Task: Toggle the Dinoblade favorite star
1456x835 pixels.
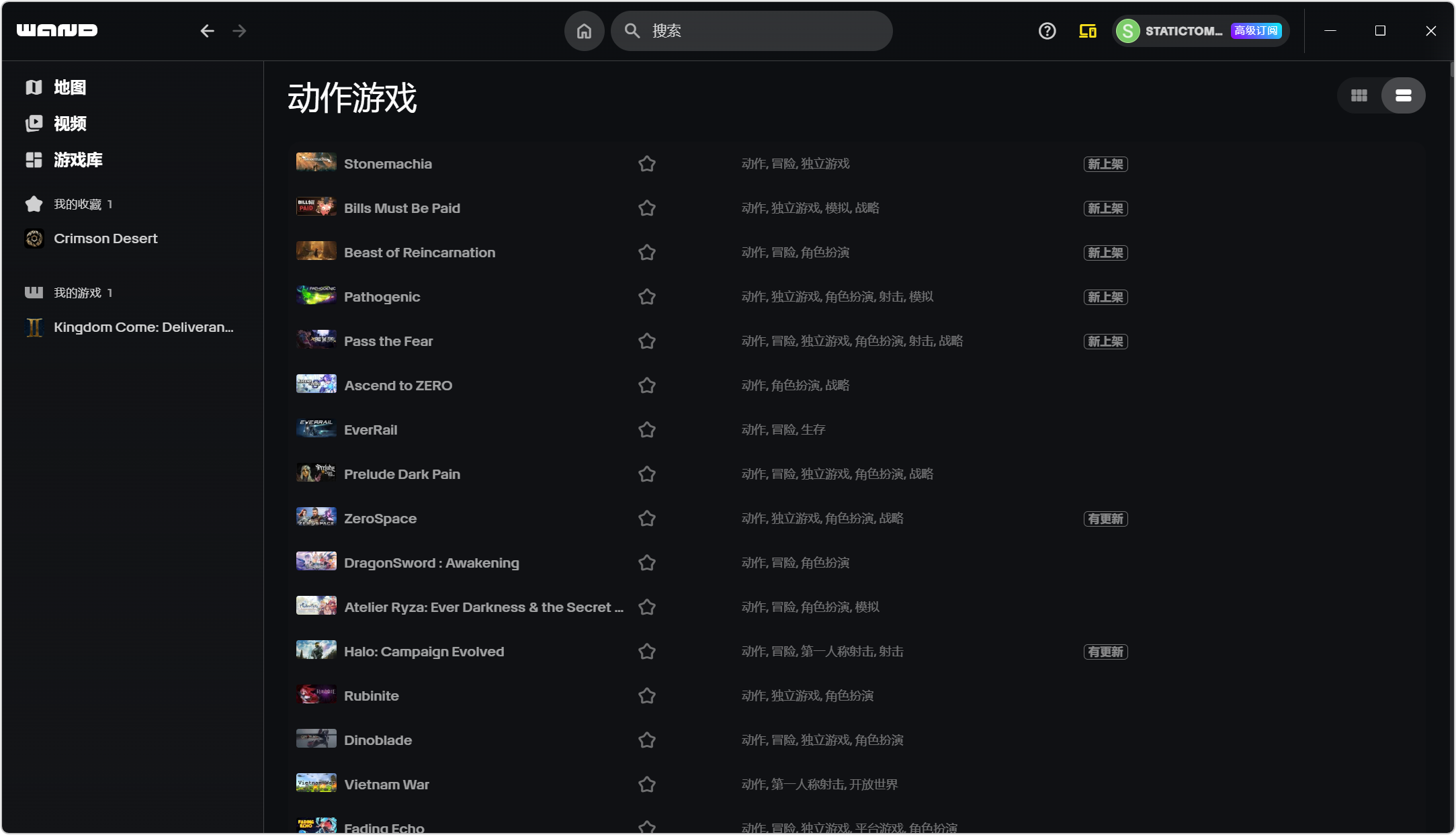Action: (647, 740)
